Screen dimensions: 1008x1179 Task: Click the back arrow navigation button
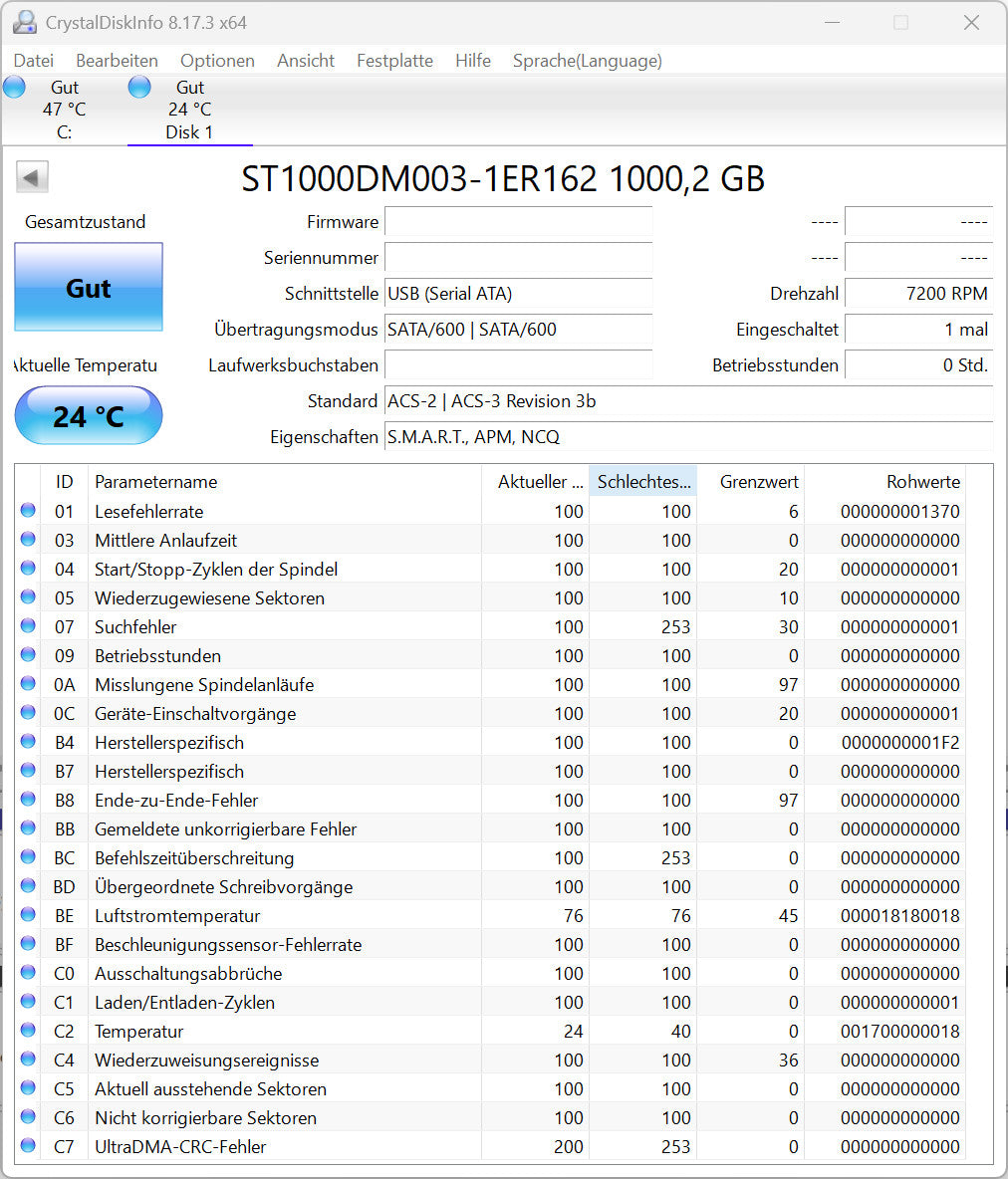point(31,176)
